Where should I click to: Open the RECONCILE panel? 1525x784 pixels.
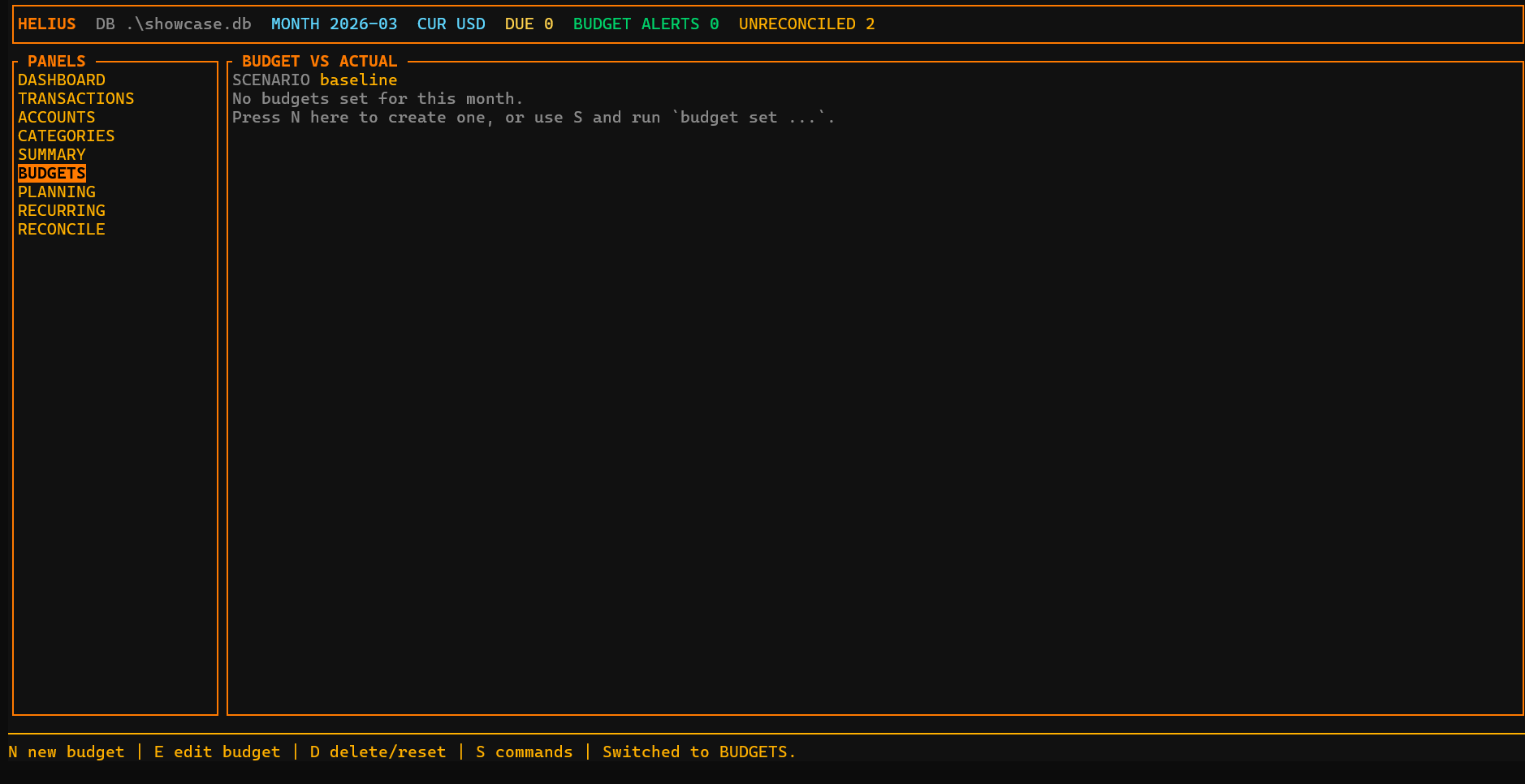[61, 230]
